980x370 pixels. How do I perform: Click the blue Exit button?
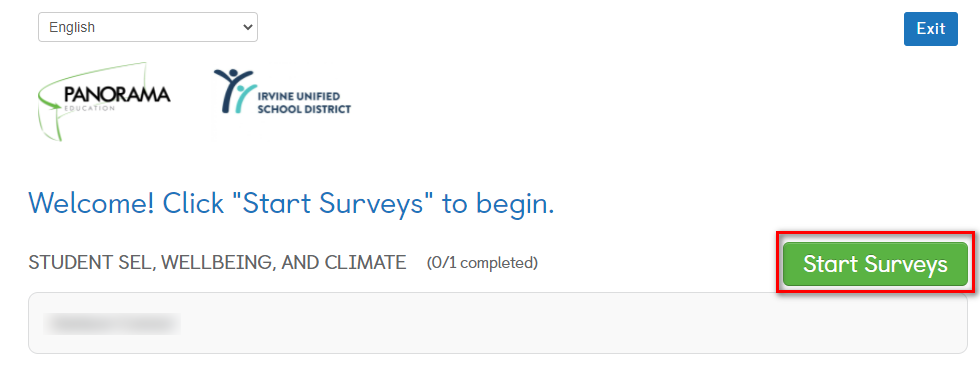(x=931, y=29)
